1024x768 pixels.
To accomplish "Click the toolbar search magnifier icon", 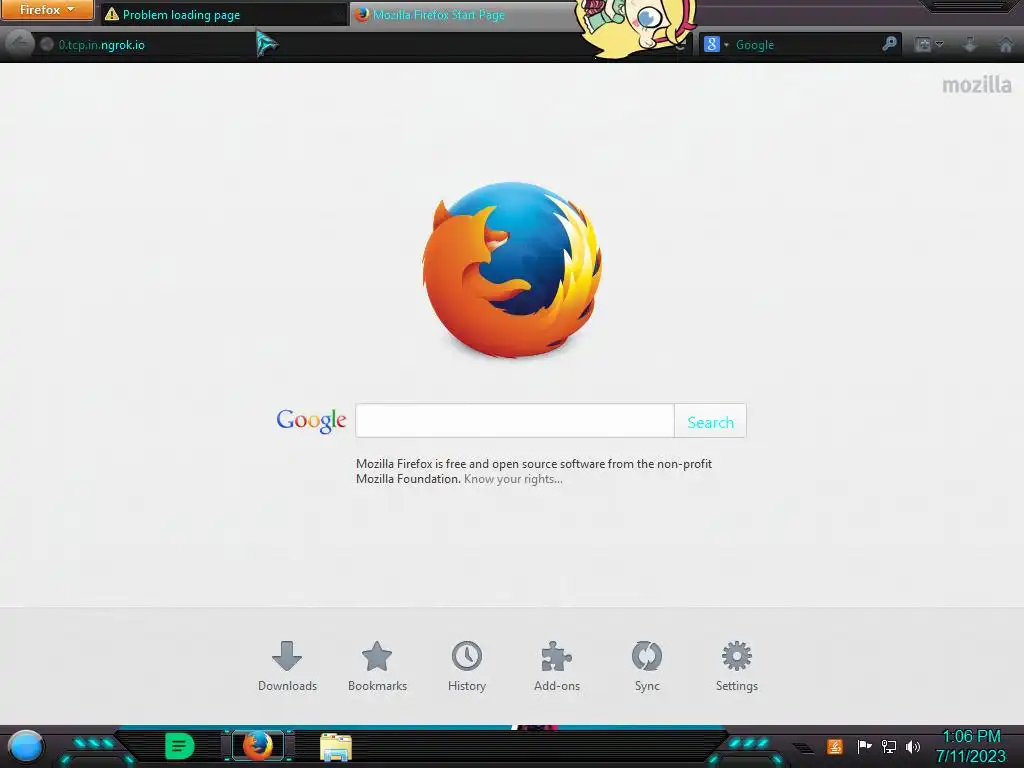I will [x=889, y=44].
